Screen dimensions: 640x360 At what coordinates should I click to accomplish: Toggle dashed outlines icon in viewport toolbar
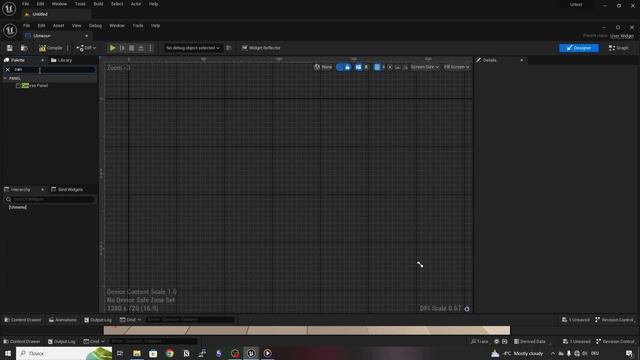[358, 67]
